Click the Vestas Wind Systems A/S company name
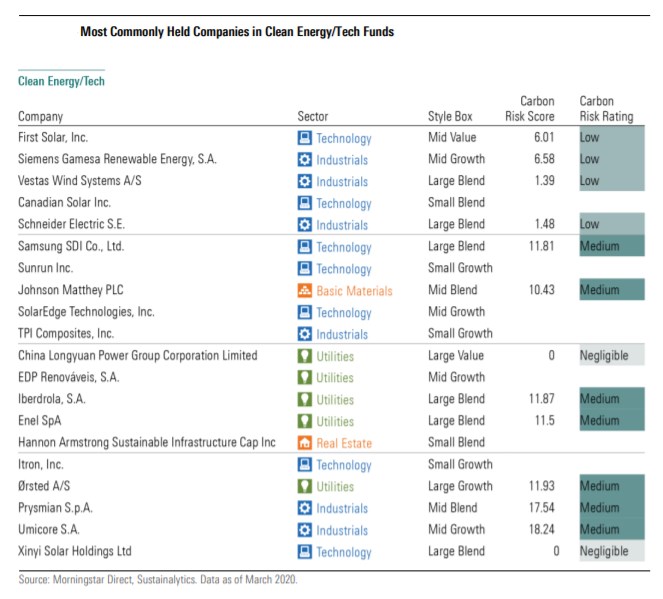The width and height of the screenshot is (663, 599). (x=80, y=181)
